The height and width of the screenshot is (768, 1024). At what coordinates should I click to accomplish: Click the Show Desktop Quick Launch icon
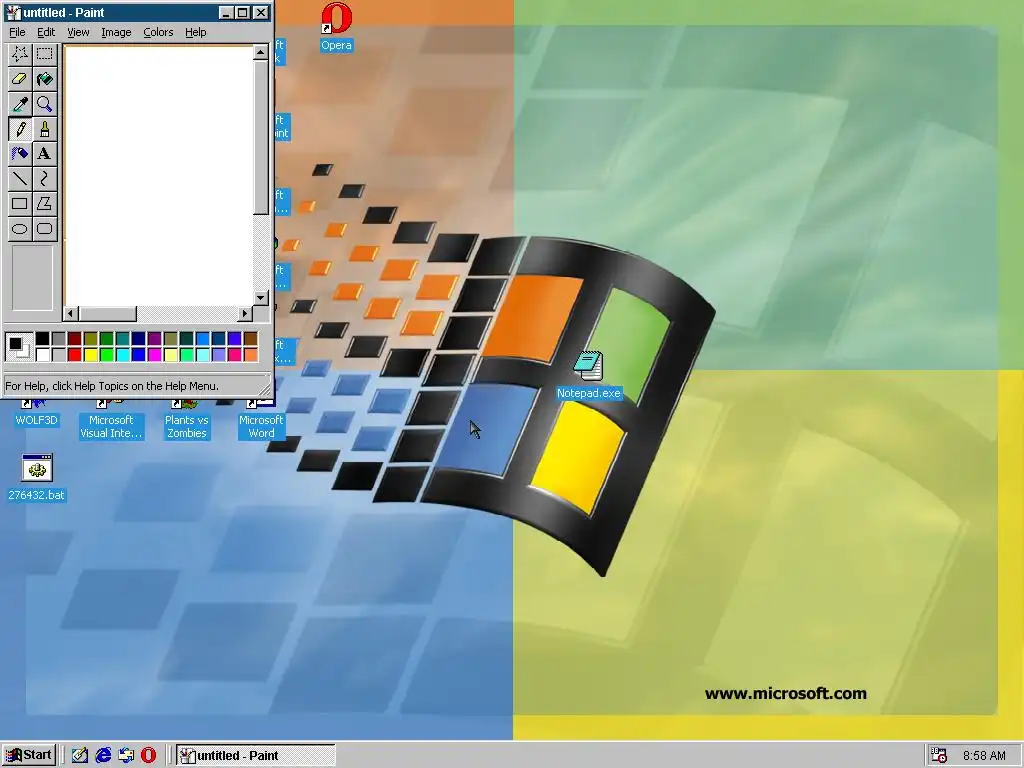point(80,755)
